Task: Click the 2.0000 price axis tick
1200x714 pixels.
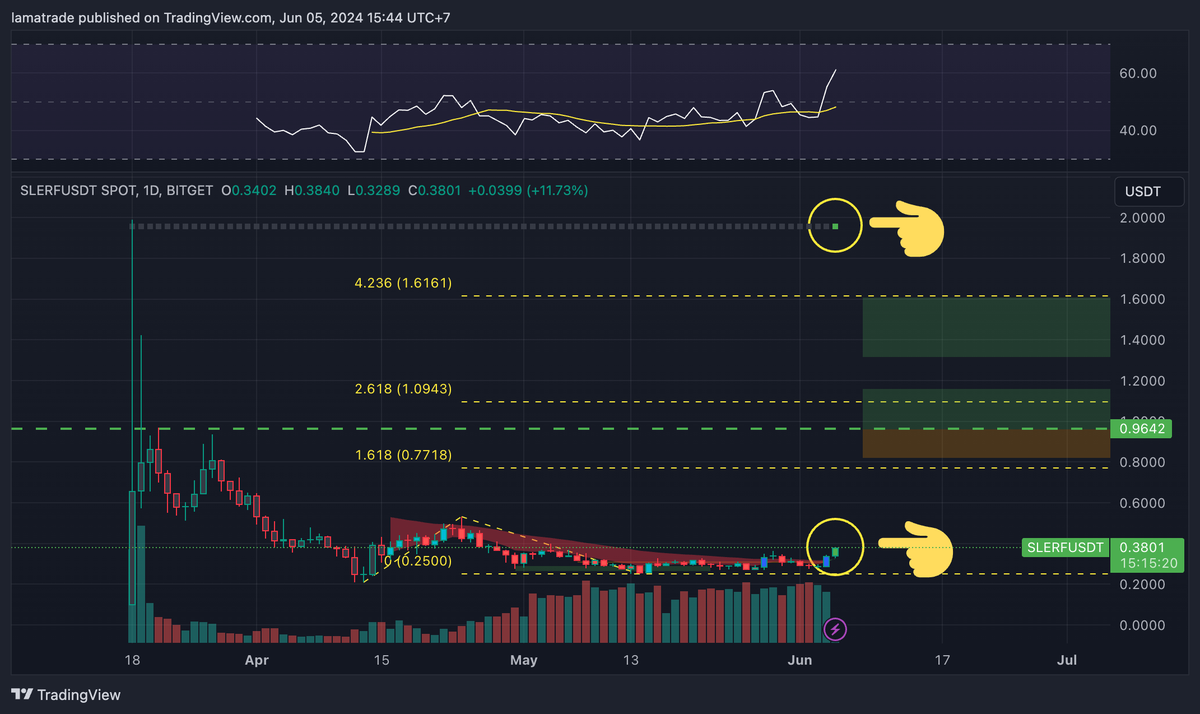Action: coord(1142,218)
